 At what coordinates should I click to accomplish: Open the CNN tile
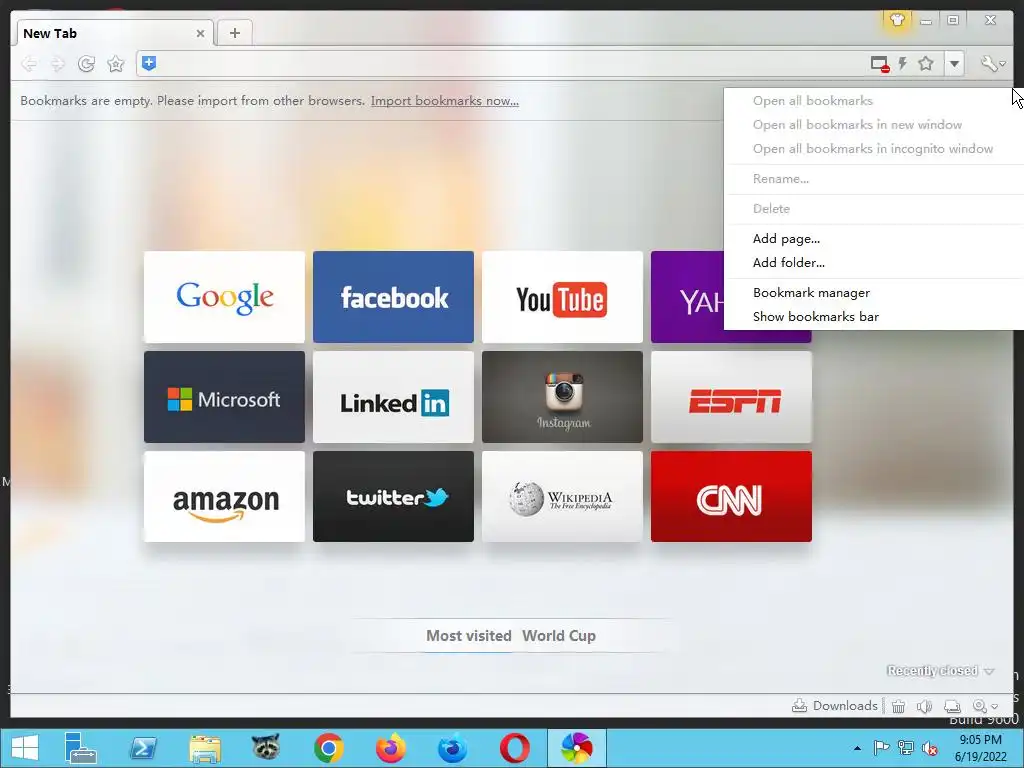point(731,496)
